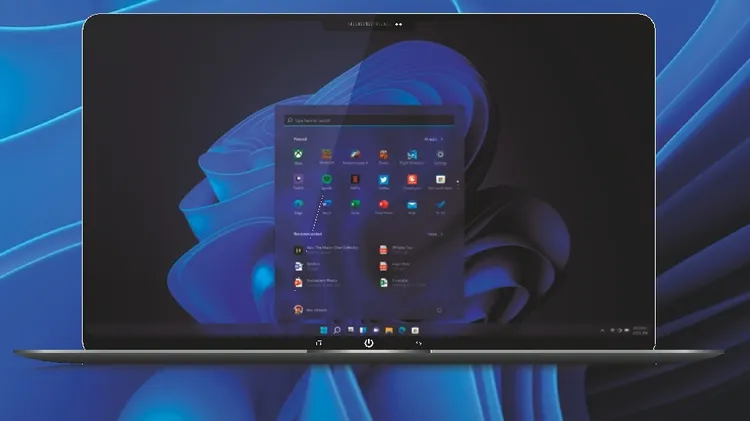The height and width of the screenshot is (421, 750).
Task: Open the Halo Master Chief Collection recommendation
Action: point(328,250)
